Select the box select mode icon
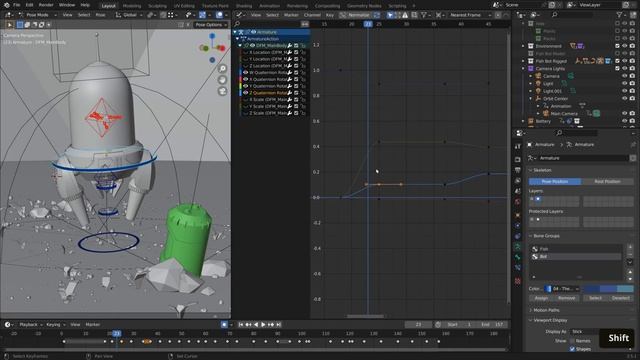Screen dimensions: 640x360 coord(20,24)
